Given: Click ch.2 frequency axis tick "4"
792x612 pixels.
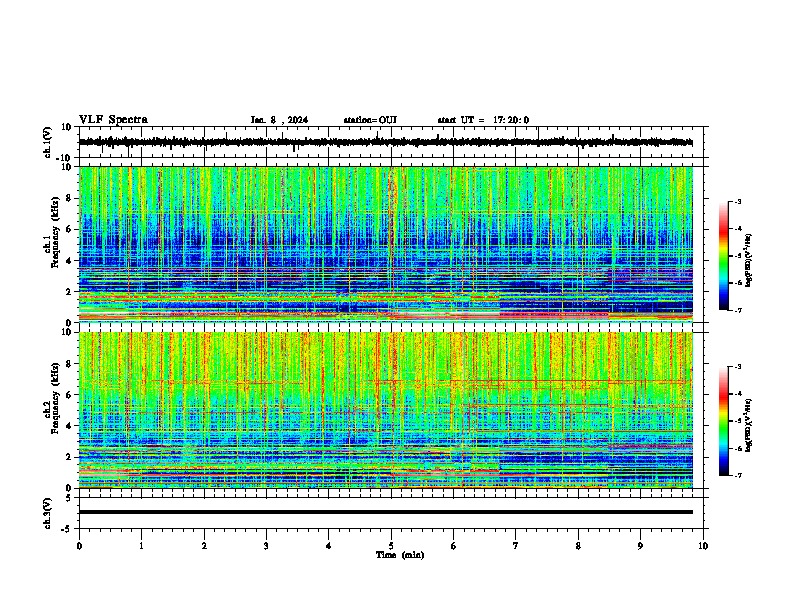Looking at the screenshot, I should [x=69, y=426].
